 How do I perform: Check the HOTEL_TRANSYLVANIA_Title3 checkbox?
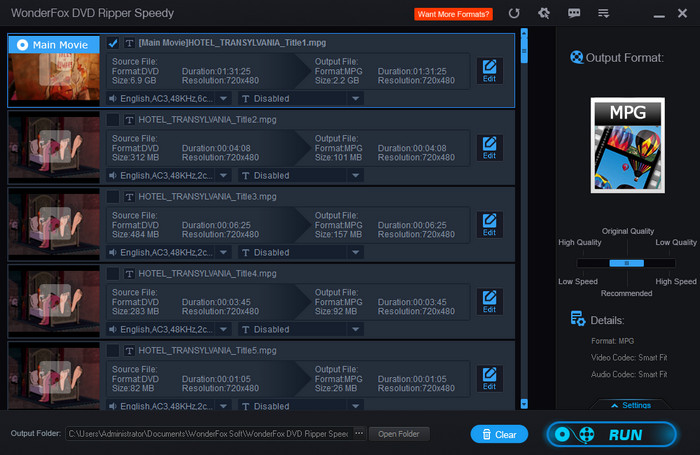click(113, 196)
